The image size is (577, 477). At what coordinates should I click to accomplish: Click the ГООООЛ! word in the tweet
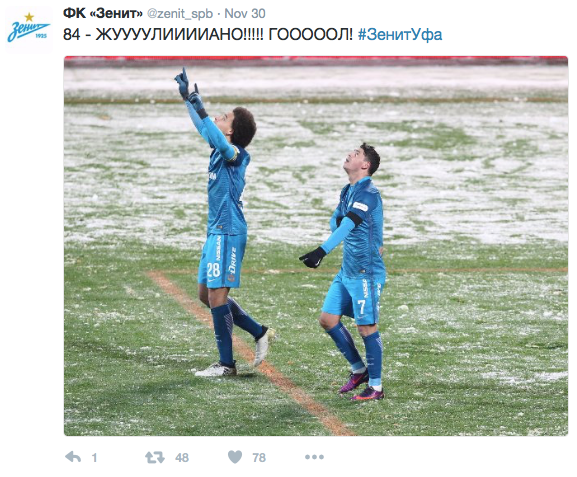tap(311, 35)
